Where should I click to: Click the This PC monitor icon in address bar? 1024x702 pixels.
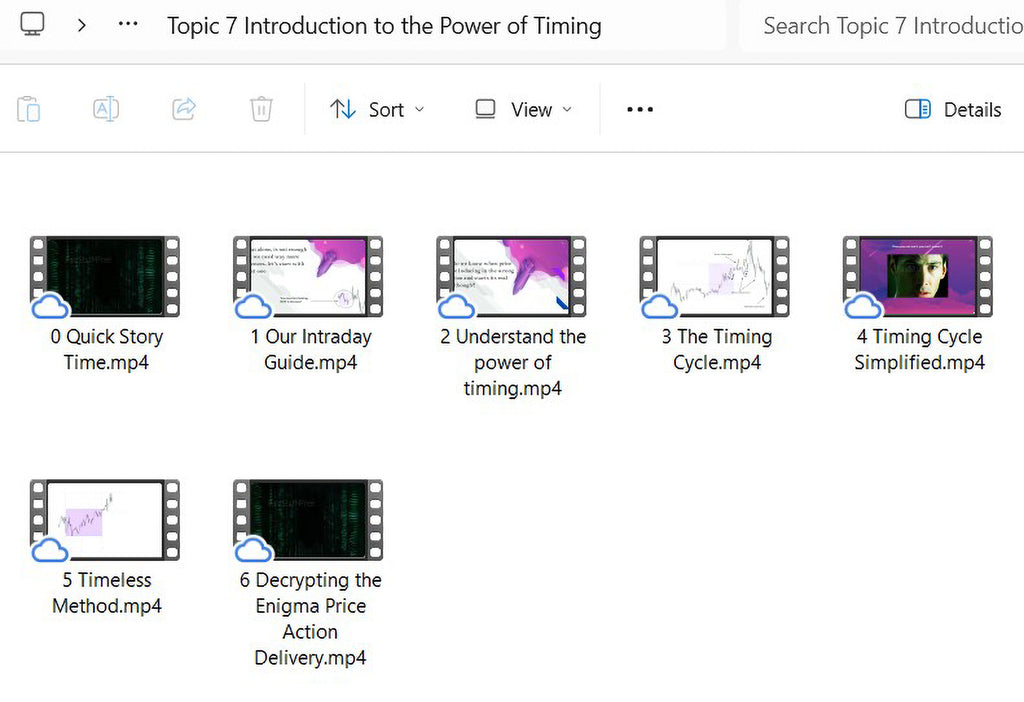[x=32, y=25]
